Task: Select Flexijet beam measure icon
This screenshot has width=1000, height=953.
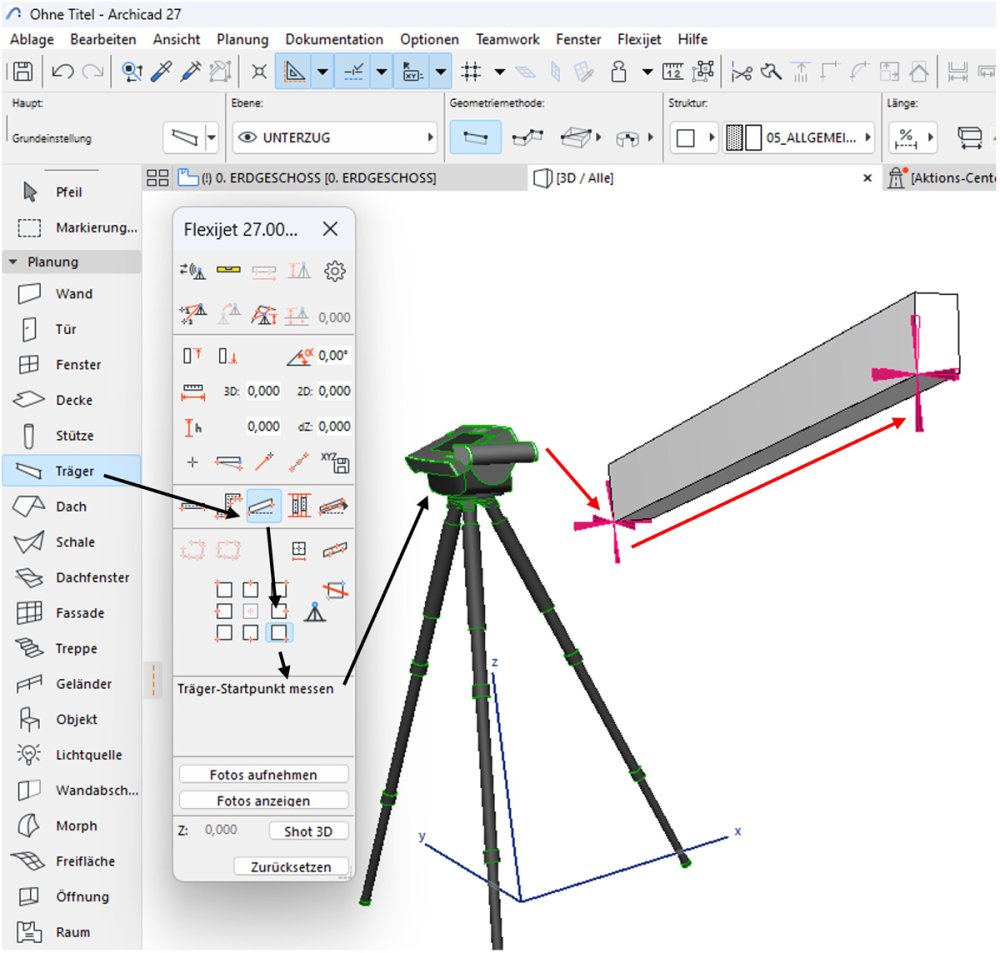Action: (x=264, y=506)
